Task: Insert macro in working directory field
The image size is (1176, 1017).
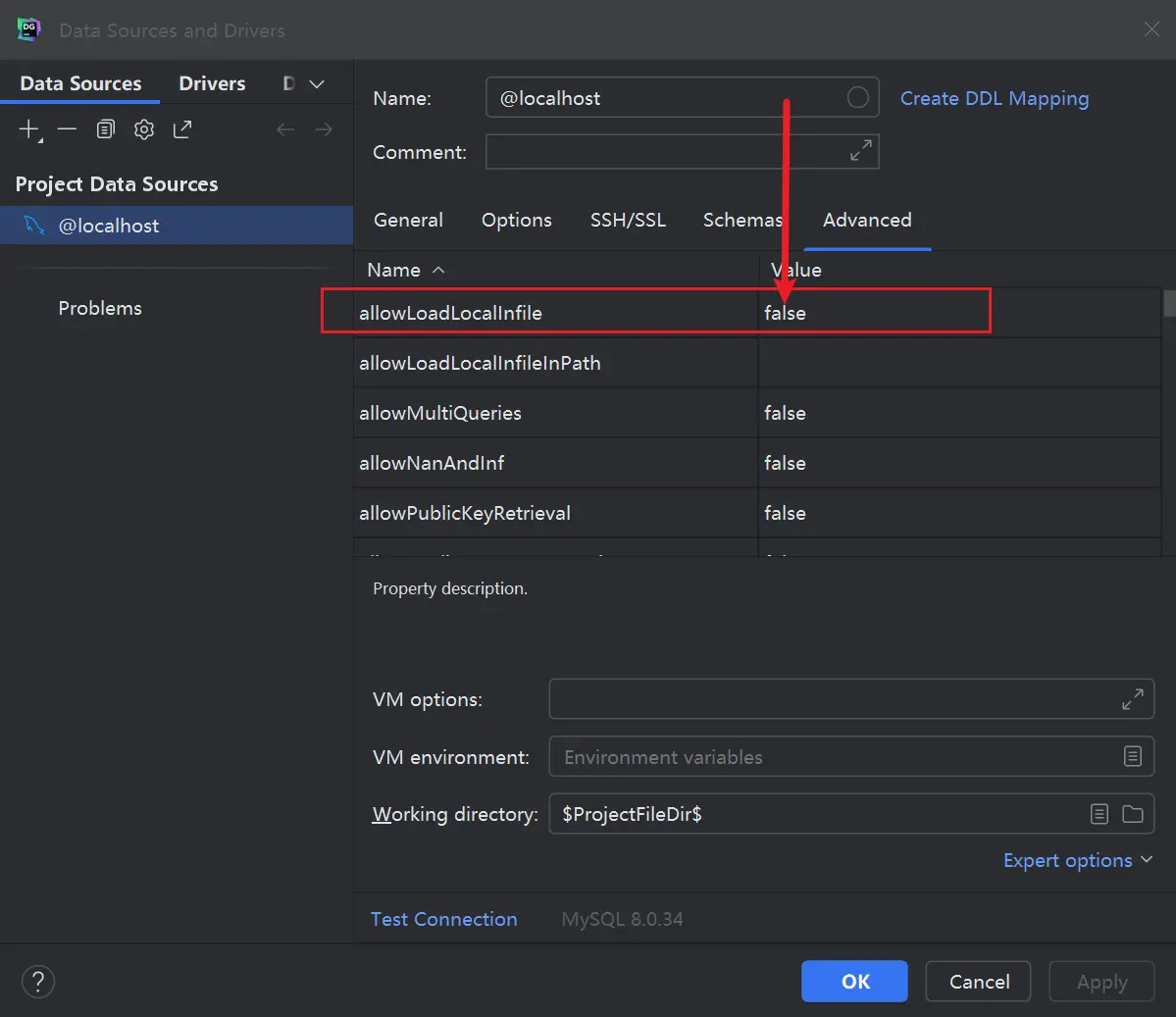Action: pos(1099,814)
